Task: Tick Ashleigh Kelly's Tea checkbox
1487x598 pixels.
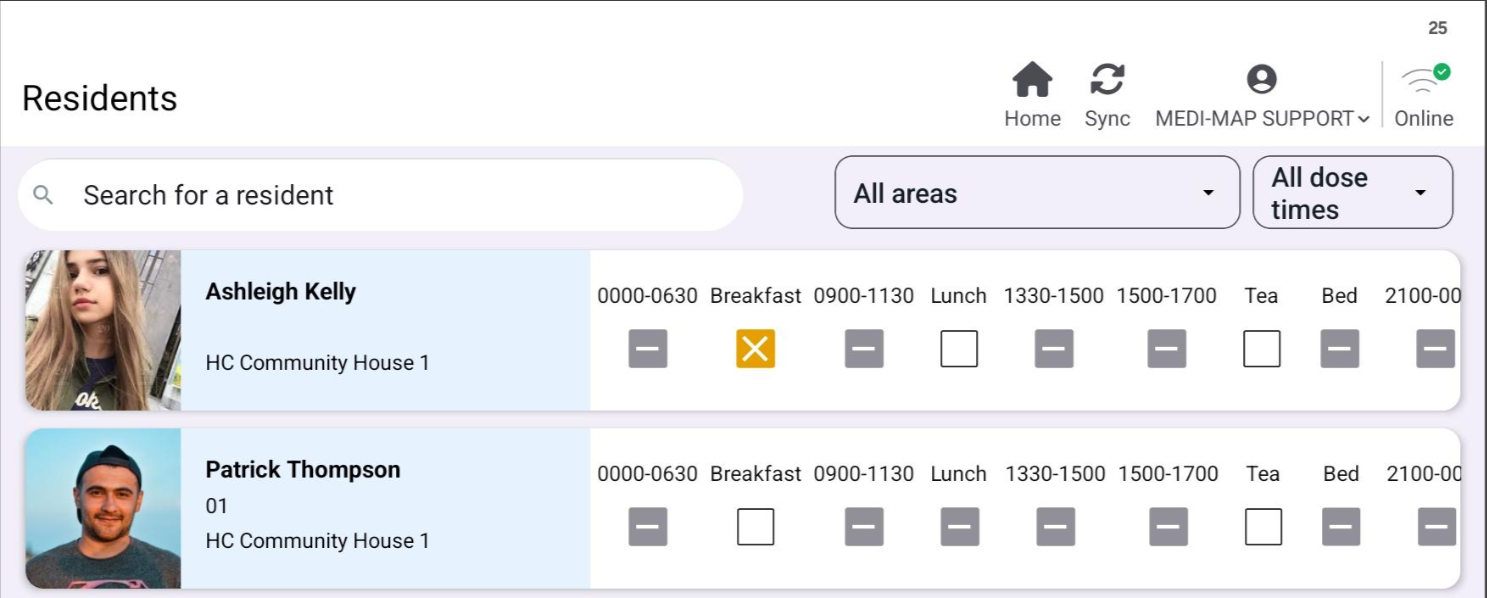Action: pyautogui.click(x=1261, y=349)
